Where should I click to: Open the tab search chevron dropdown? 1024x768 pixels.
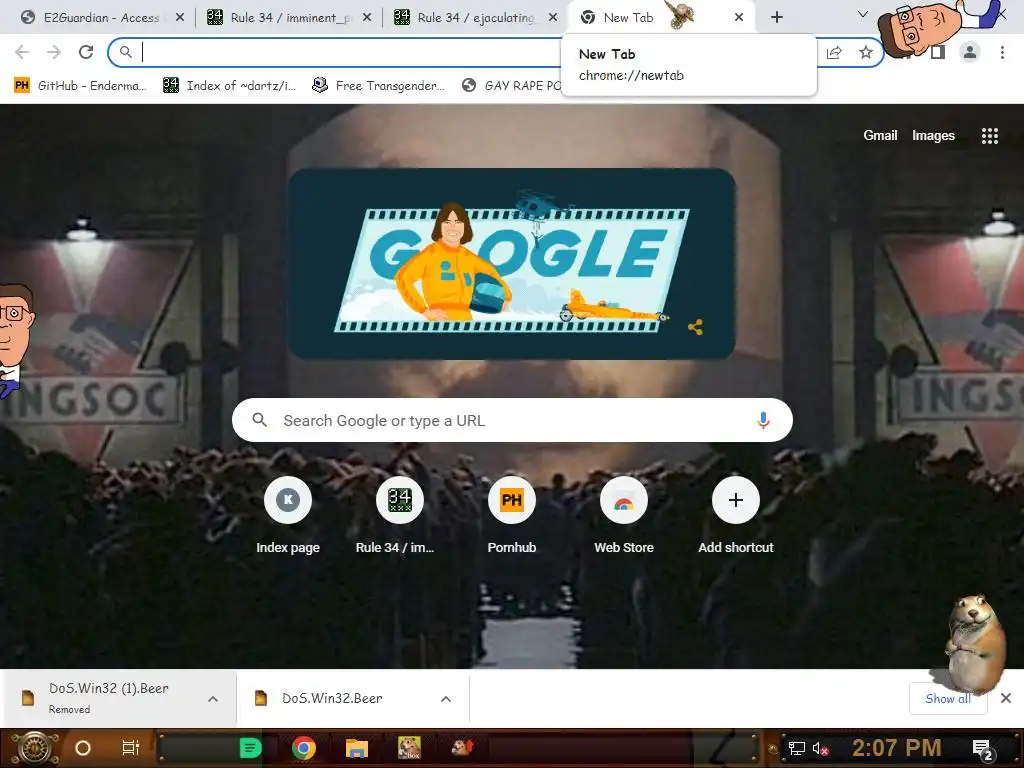point(863,14)
